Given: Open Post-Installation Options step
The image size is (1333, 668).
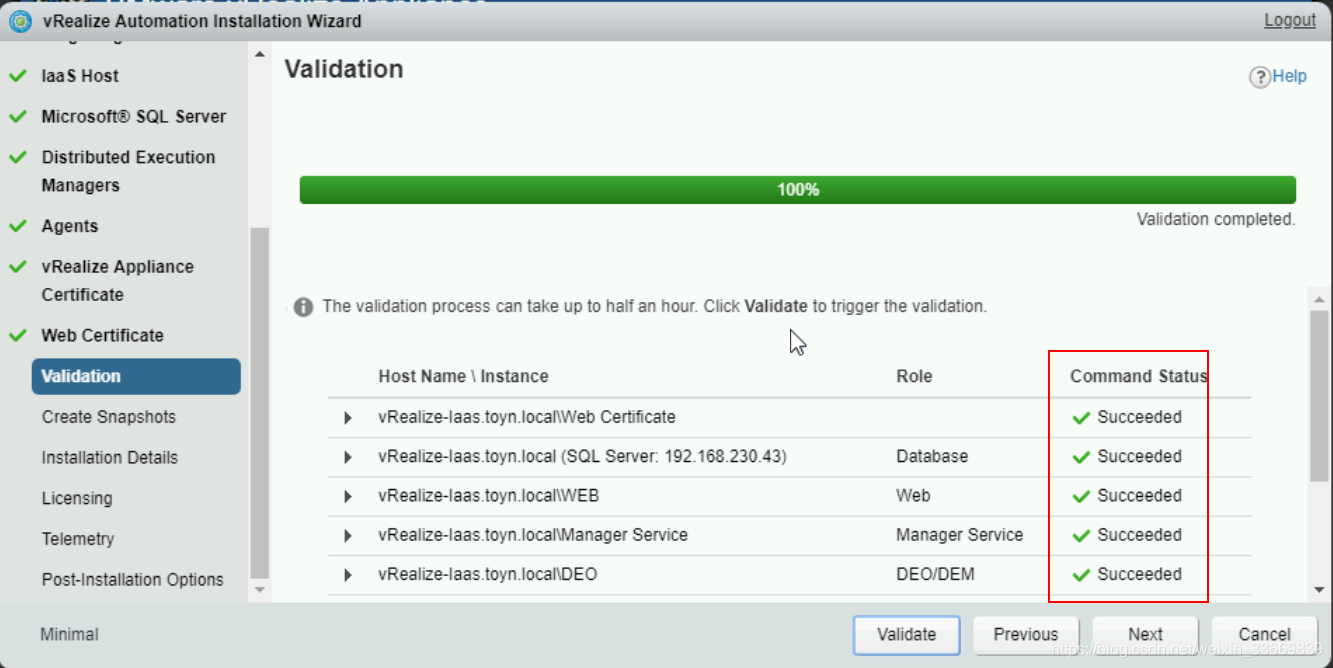Looking at the screenshot, I should 132,580.
